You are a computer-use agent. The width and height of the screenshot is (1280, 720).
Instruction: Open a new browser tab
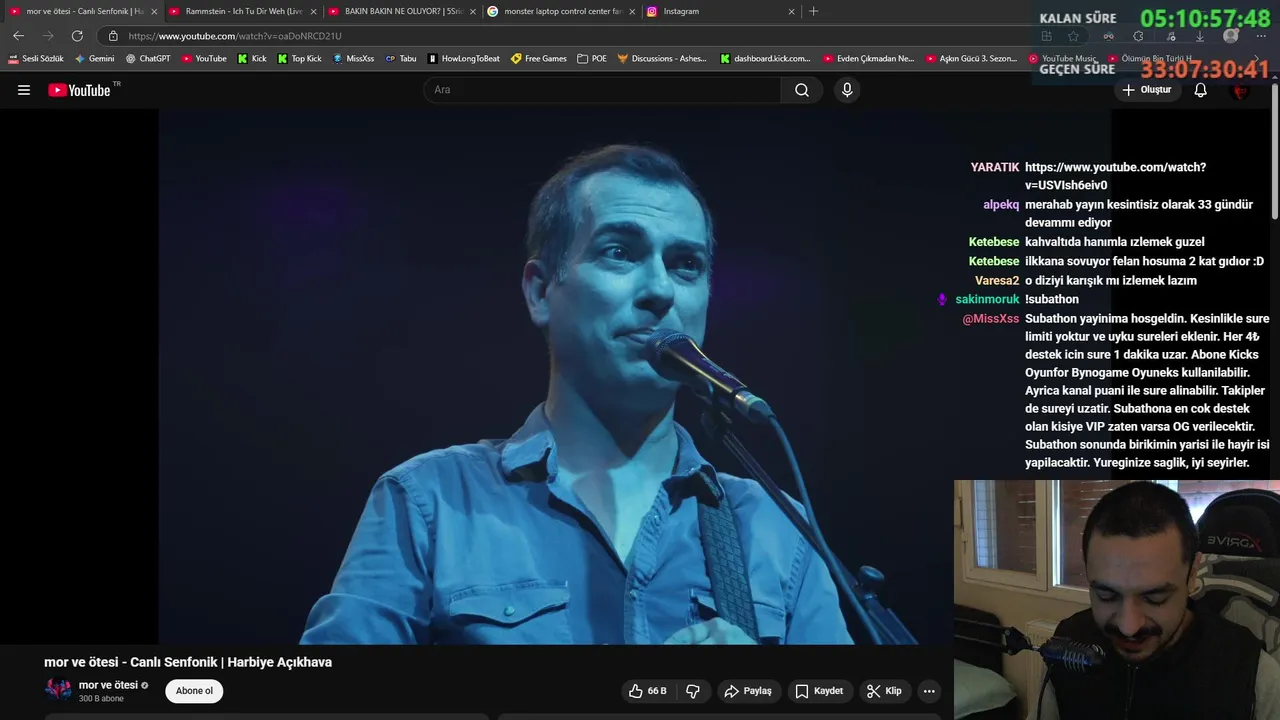[x=813, y=11]
